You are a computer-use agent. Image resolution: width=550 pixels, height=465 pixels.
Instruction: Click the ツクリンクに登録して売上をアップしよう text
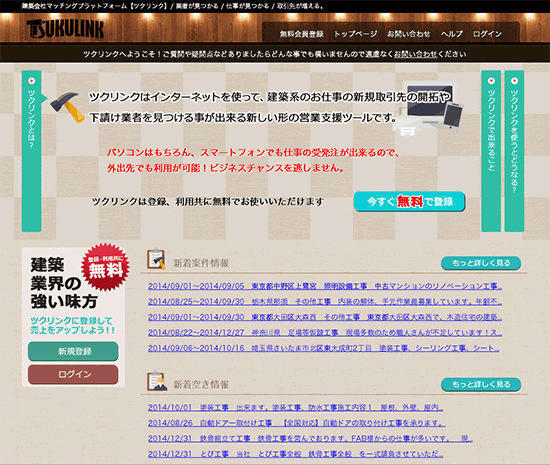pyautogui.click(x=72, y=325)
